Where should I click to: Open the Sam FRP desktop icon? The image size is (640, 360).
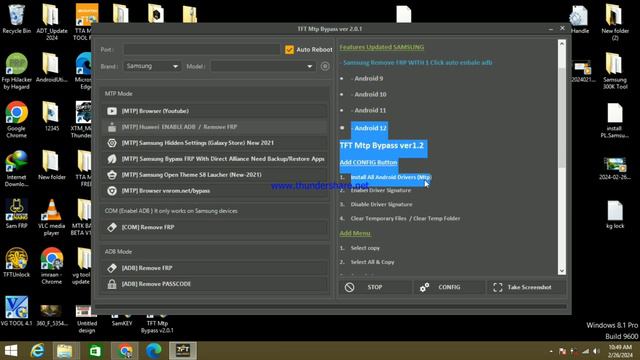tap(16, 214)
